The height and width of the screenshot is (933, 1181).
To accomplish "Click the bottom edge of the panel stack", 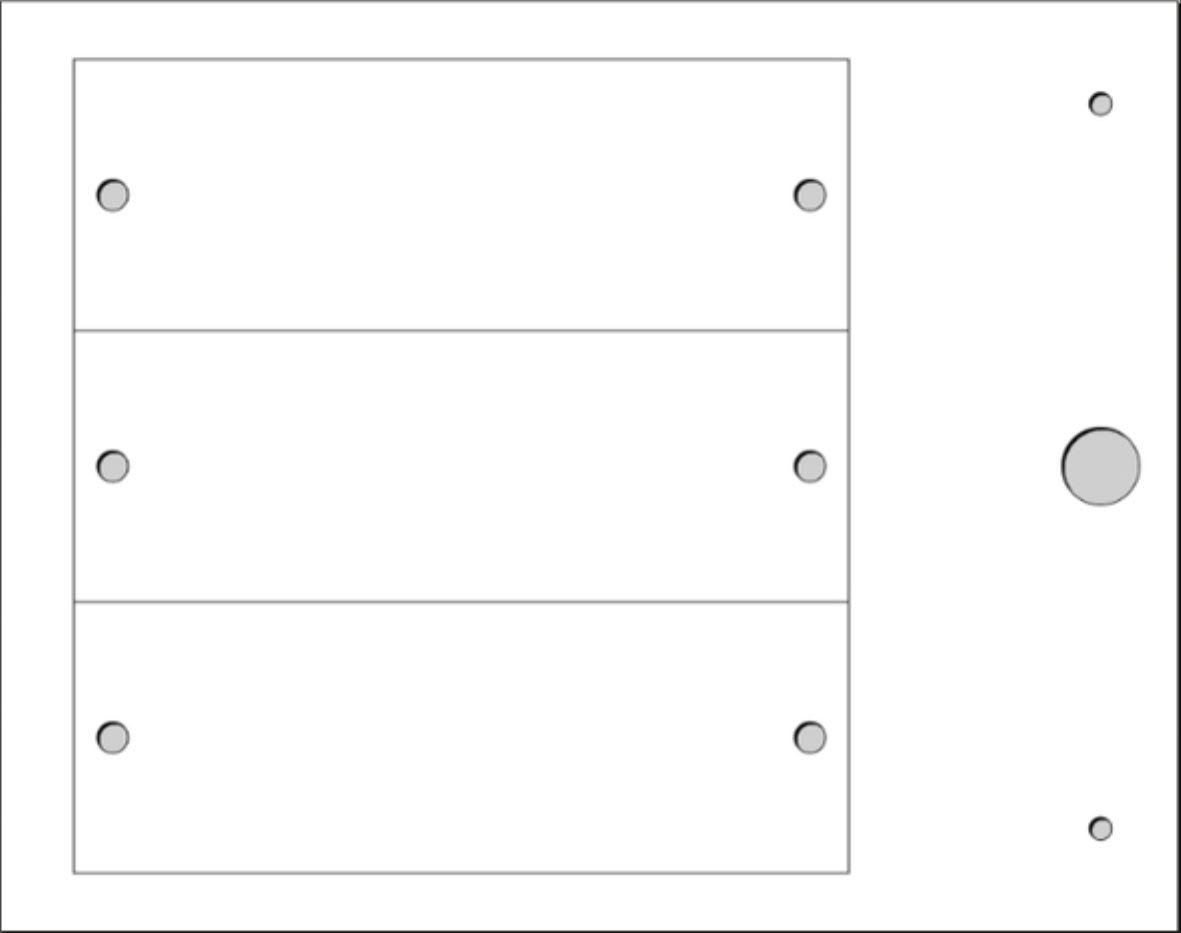I will (x=461, y=873).
